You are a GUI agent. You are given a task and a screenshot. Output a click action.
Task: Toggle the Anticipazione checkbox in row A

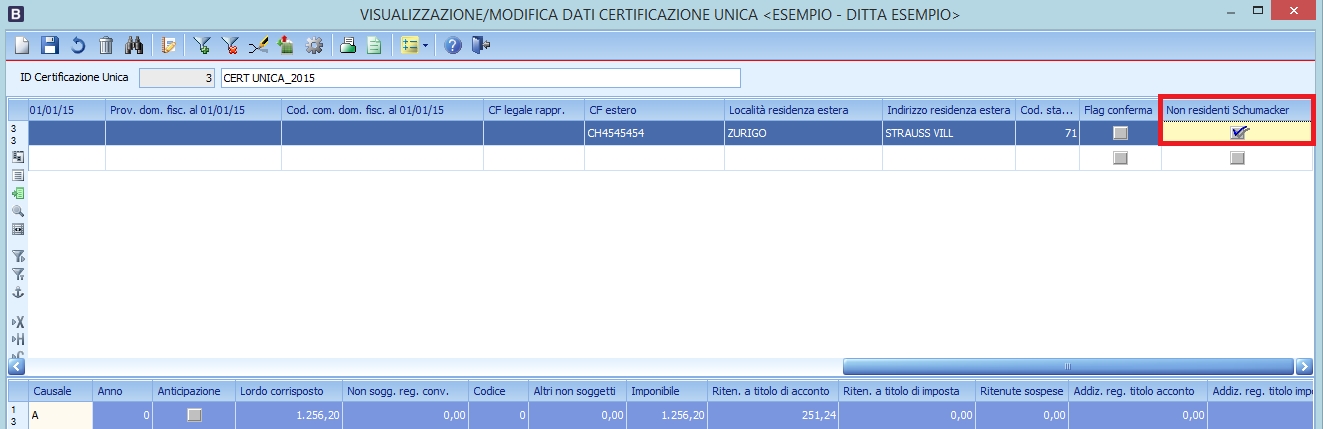point(194,414)
